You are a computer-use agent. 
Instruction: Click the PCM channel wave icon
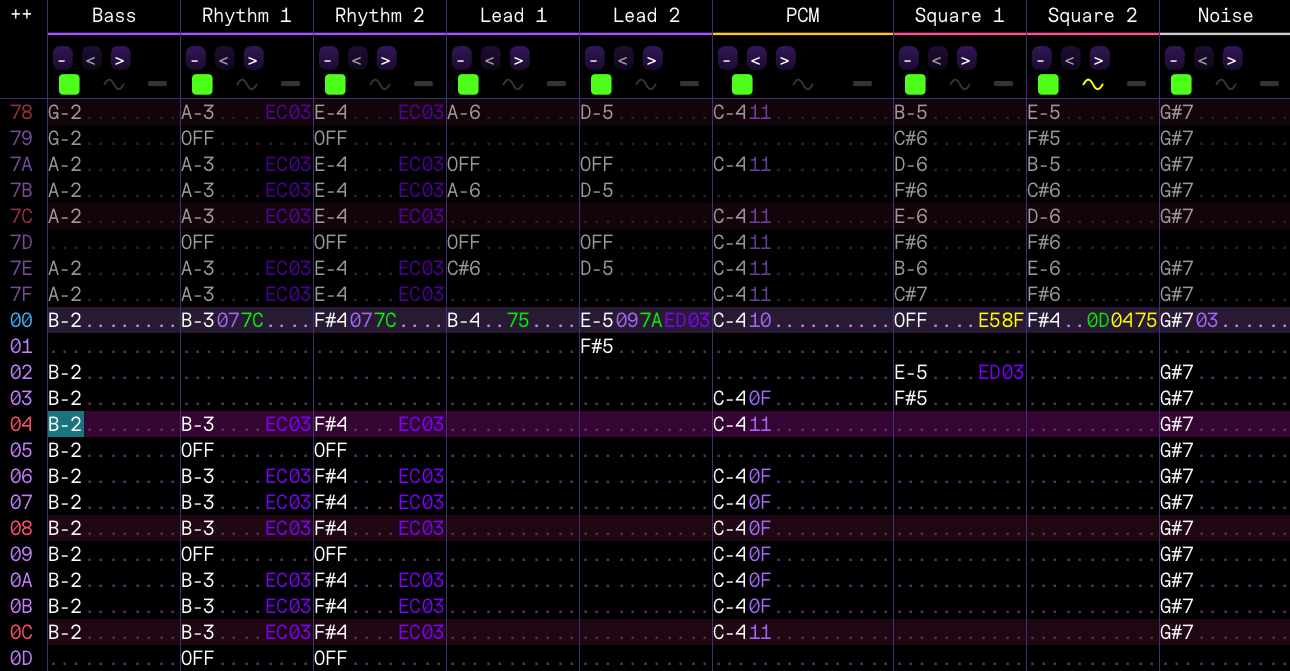point(802,84)
